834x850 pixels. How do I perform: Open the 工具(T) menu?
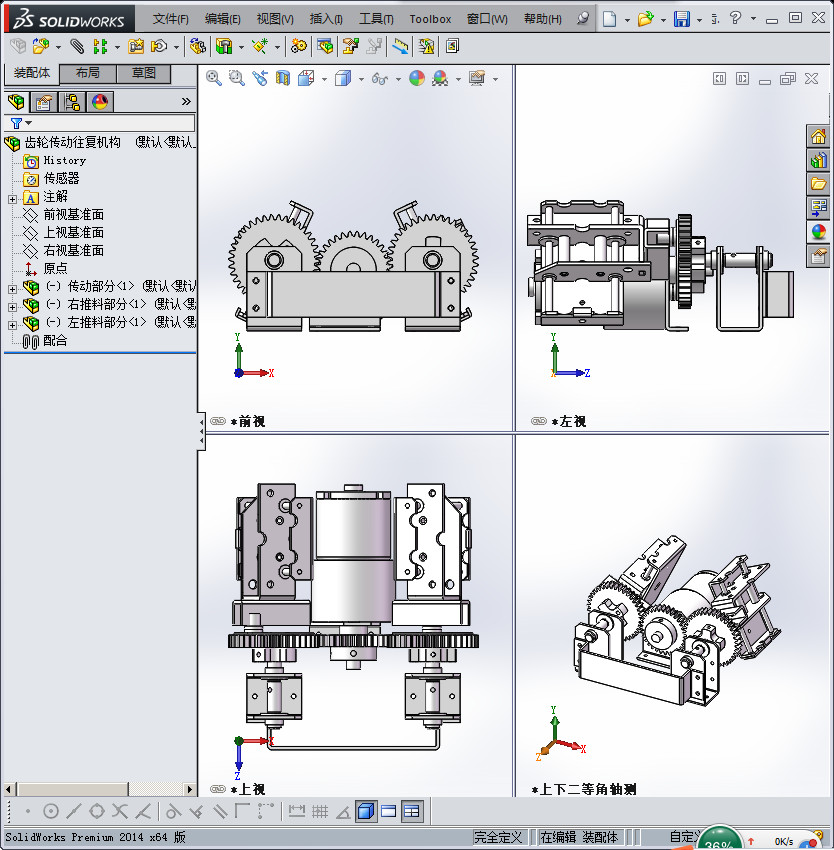[376, 19]
